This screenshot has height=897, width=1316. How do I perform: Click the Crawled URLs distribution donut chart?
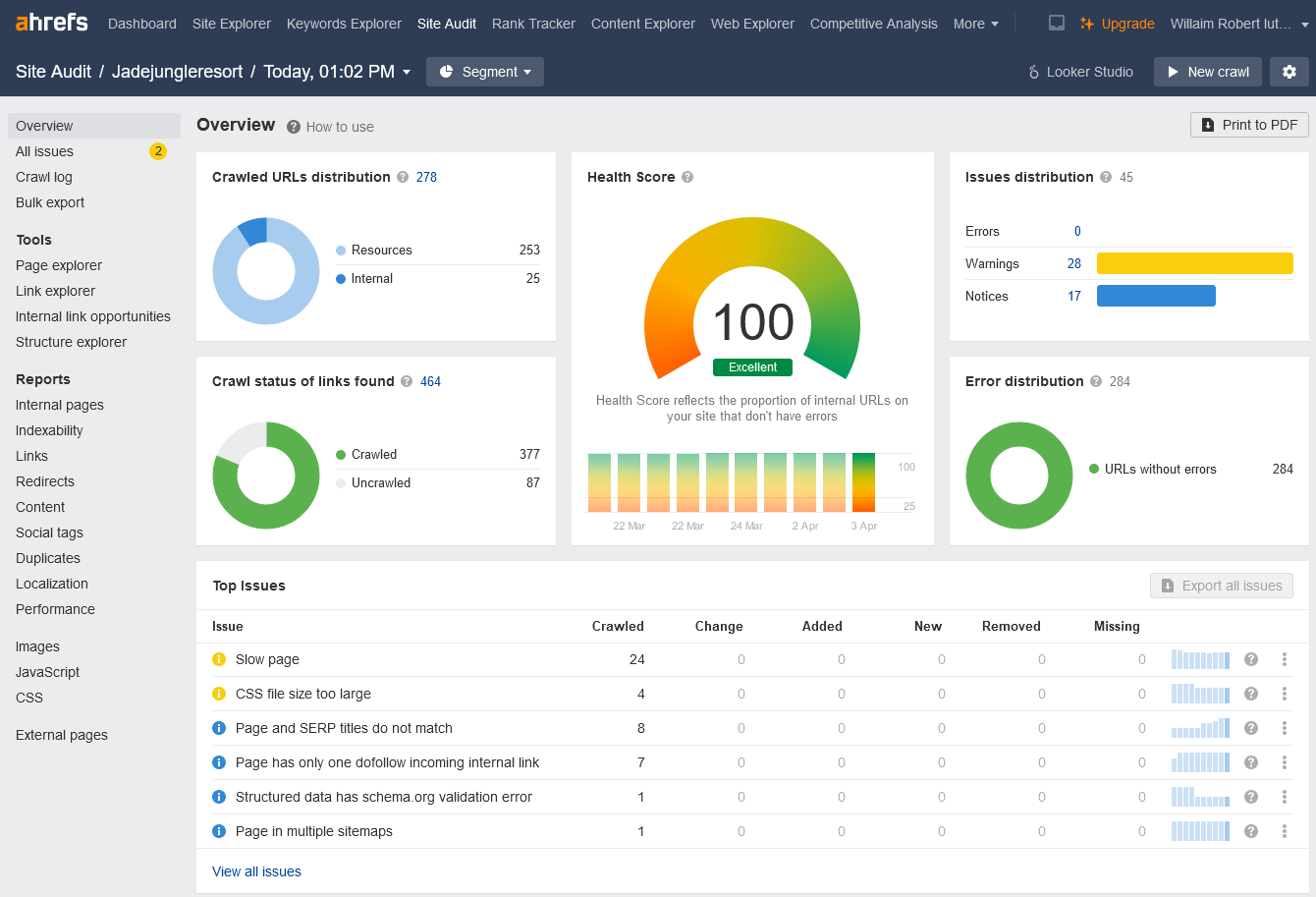(x=266, y=271)
